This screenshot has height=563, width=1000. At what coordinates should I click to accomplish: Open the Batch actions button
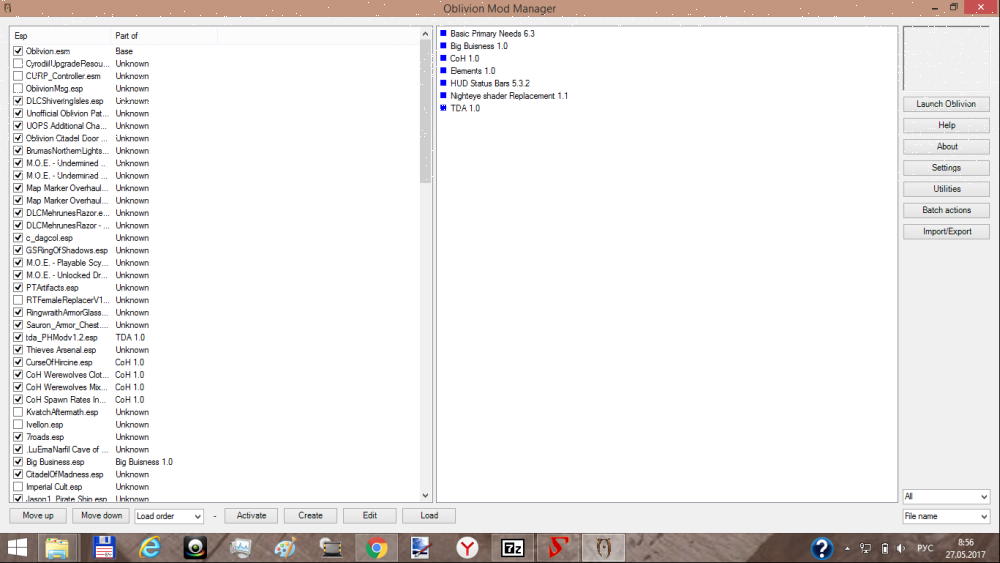(x=946, y=210)
